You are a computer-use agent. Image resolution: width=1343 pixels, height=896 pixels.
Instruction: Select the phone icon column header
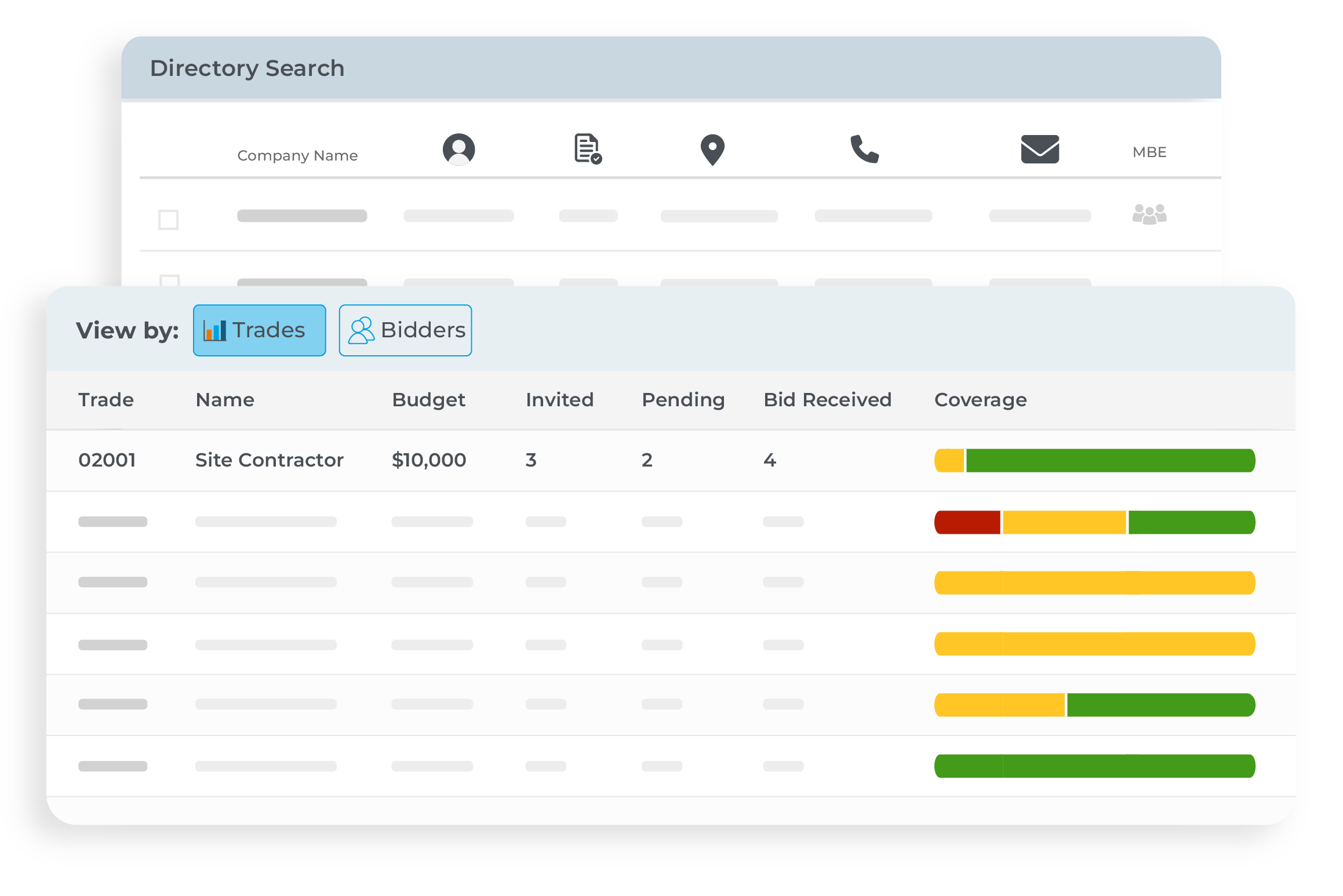865,150
